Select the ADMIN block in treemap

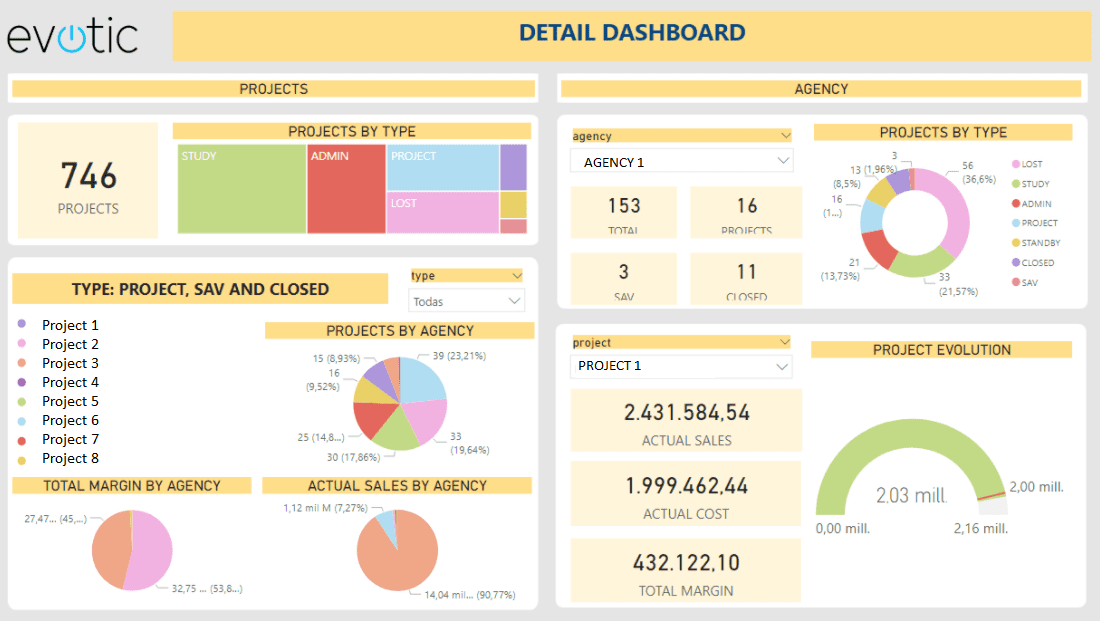pos(346,189)
